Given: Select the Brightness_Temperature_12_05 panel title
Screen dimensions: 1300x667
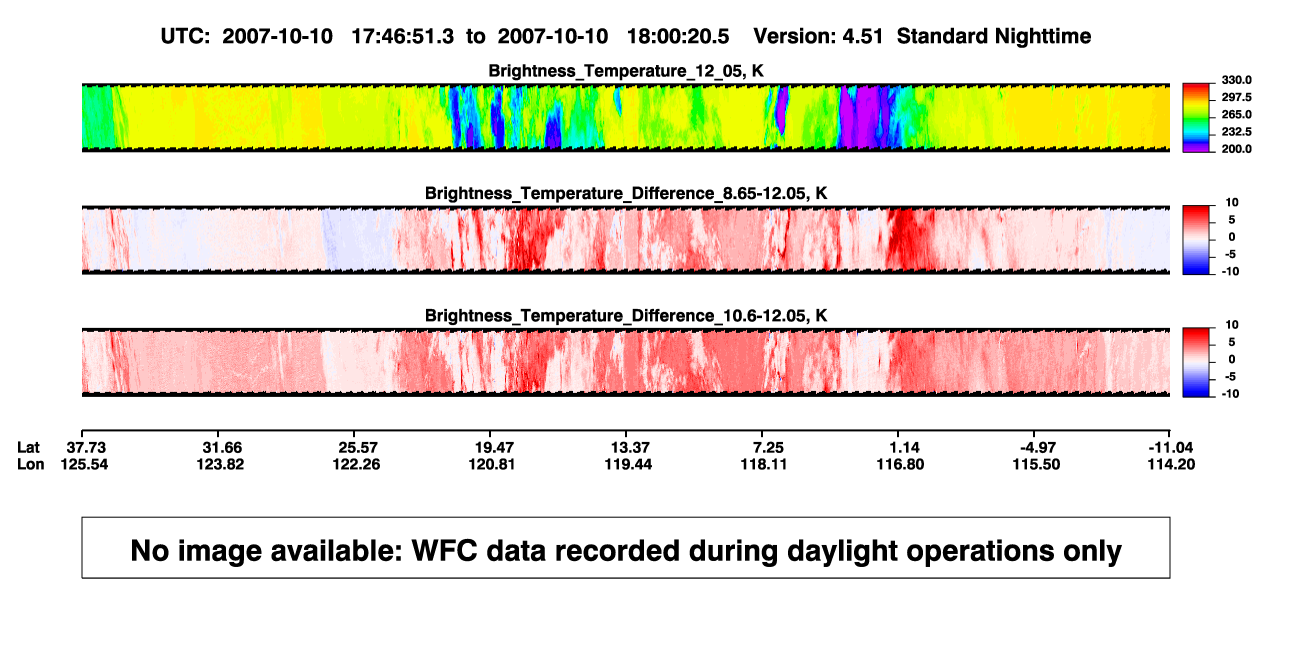Looking at the screenshot, I should [626, 70].
